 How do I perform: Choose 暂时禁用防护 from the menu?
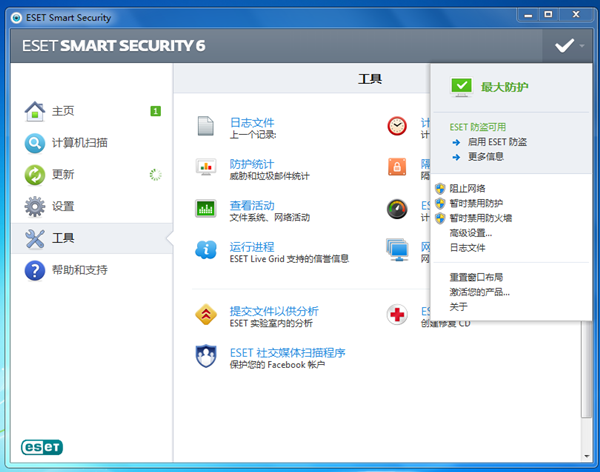(x=475, y=203)
